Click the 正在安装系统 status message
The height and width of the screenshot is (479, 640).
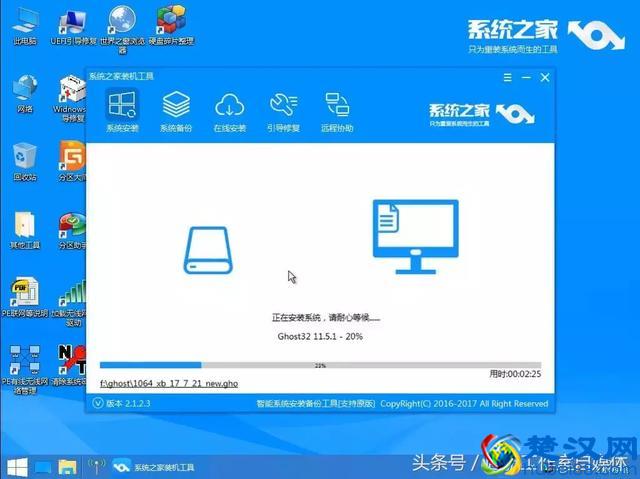326,317
